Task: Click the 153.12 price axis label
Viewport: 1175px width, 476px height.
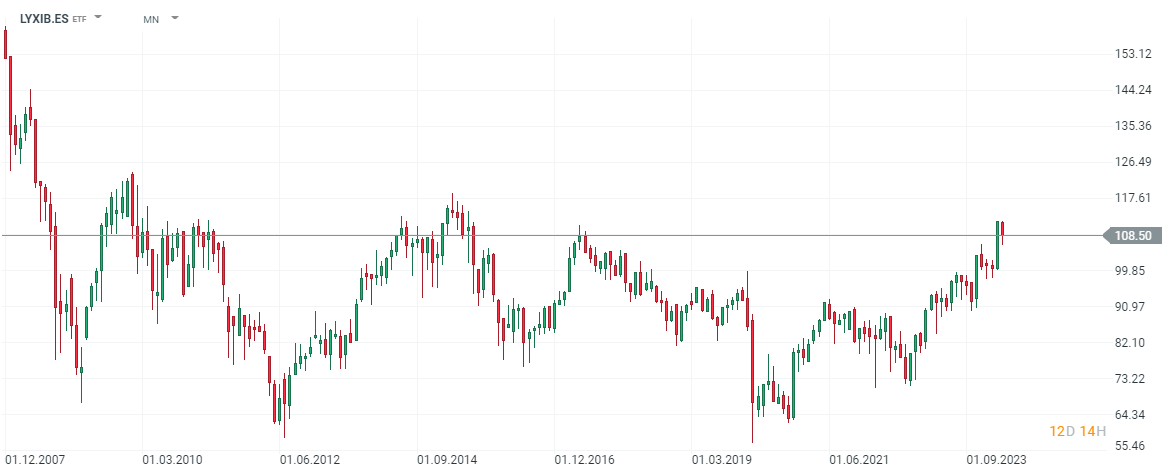Action: tap(1132, 54)
